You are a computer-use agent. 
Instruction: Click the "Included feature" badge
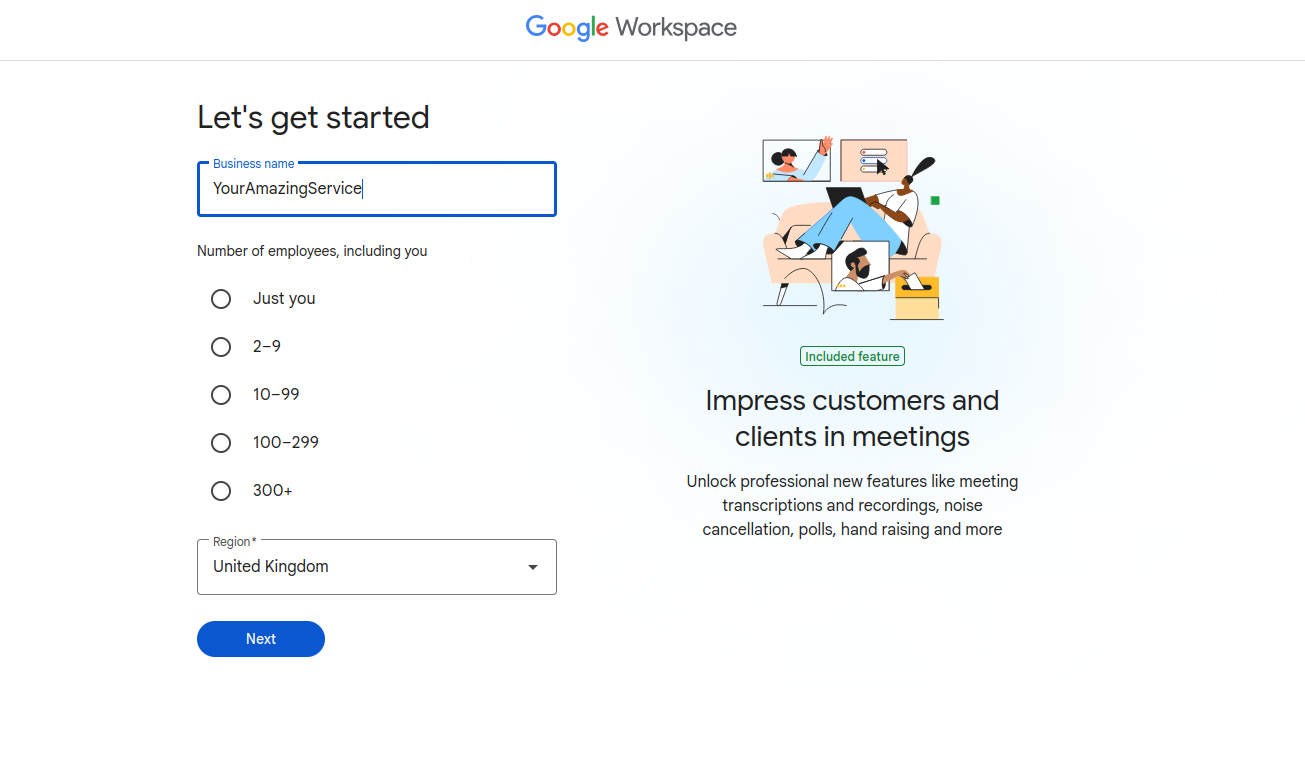(852, 356)
